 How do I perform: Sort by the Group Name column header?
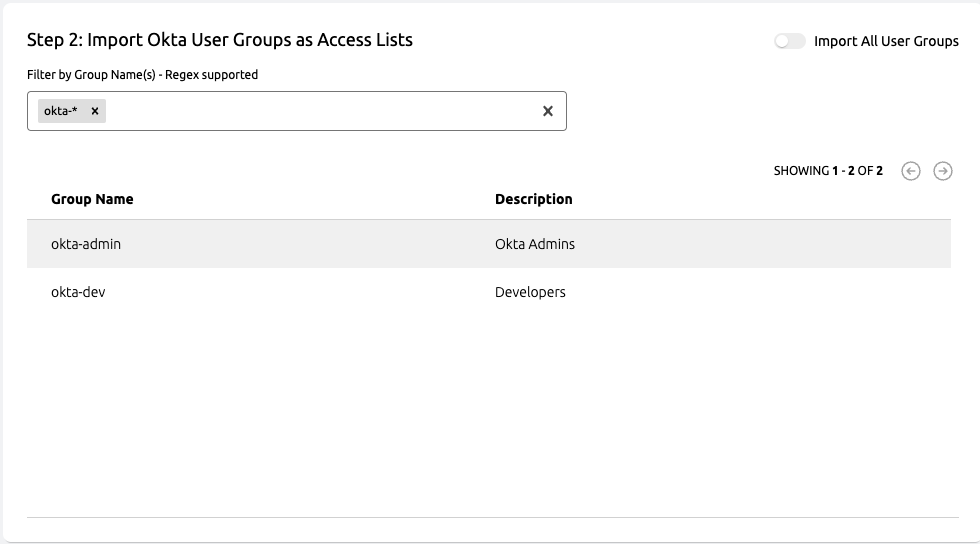92,199
